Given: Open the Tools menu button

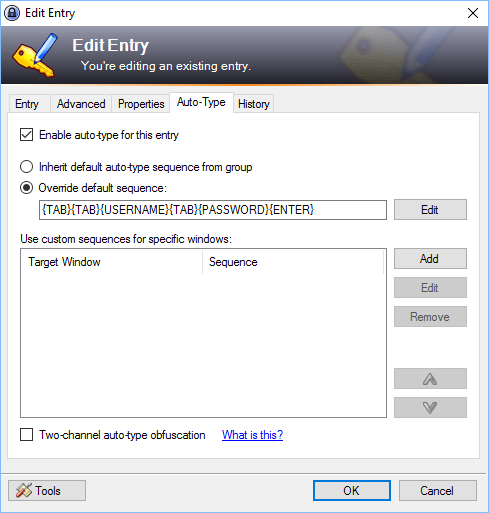Looking at the screenshot, I should [47, 490].
